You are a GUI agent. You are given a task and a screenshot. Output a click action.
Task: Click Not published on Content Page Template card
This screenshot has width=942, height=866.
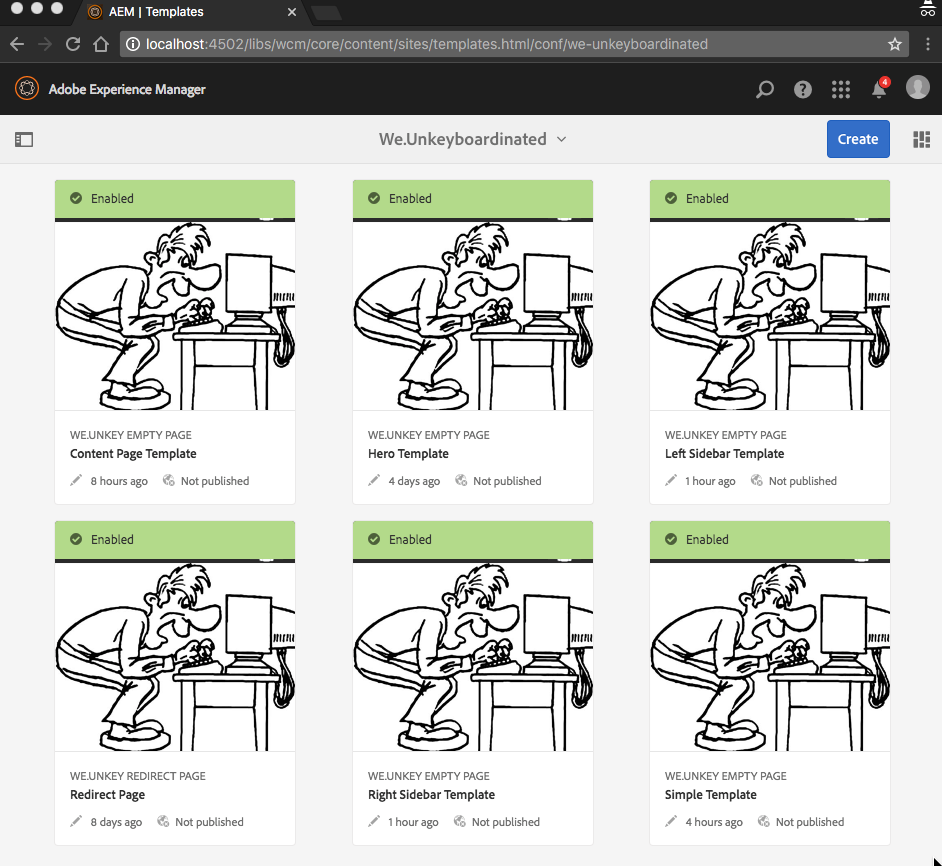[215, 481]
